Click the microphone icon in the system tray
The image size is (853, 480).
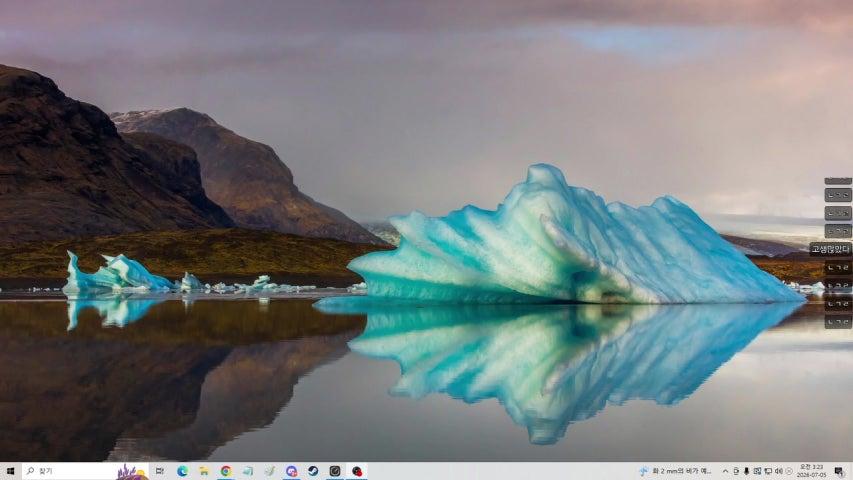tap(746, 471)
